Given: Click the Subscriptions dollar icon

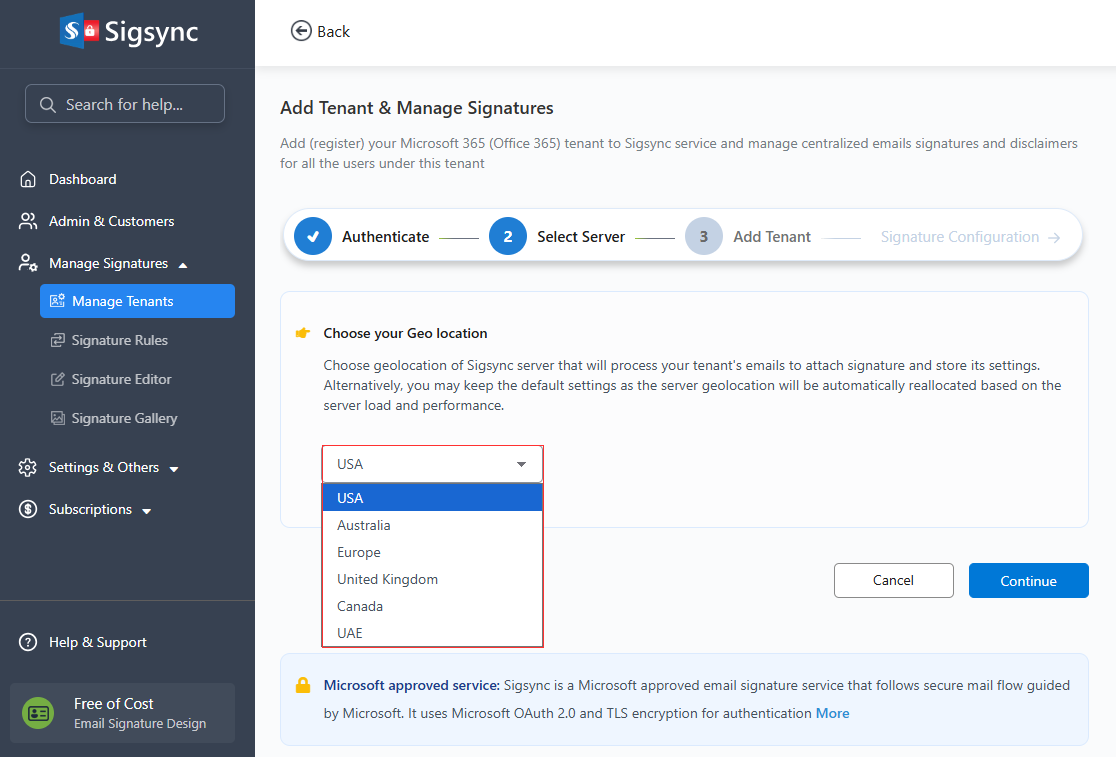Looking at the screenshot, I should pyautogui.click(x=28, y=509).
